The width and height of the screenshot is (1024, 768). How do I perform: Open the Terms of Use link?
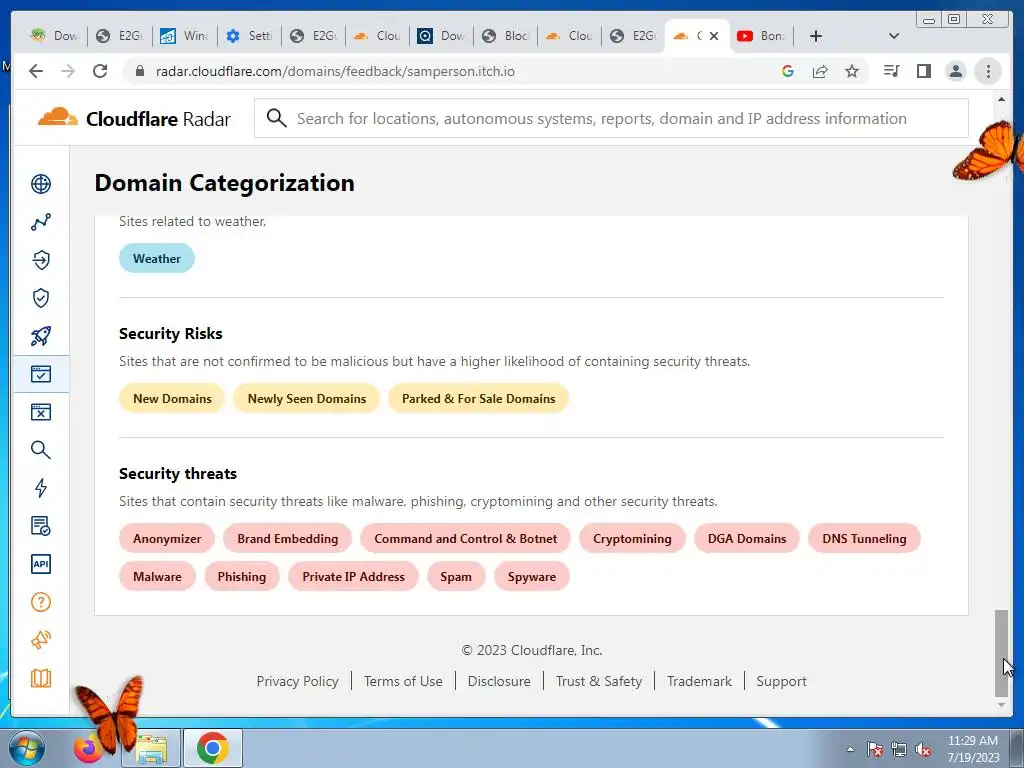coord(403,681)
